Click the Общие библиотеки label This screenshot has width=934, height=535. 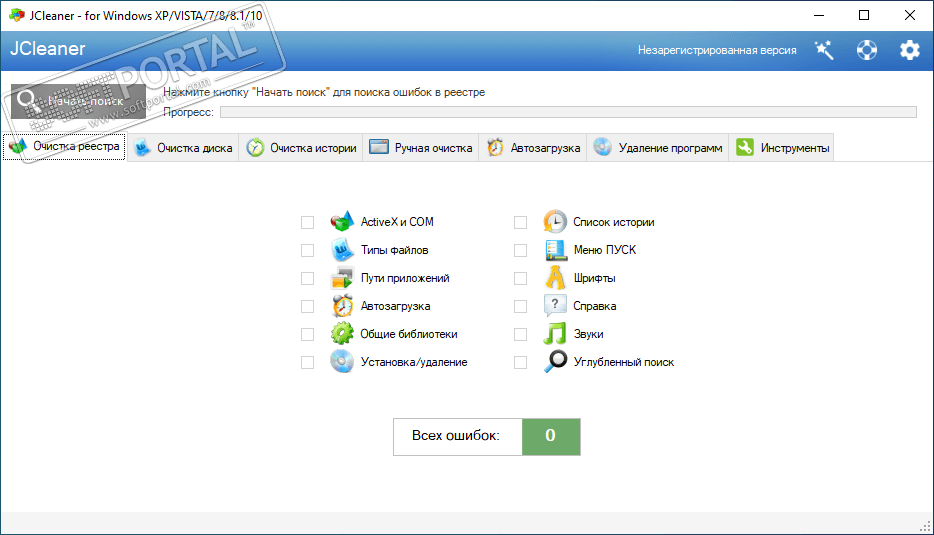pos(409,334)
